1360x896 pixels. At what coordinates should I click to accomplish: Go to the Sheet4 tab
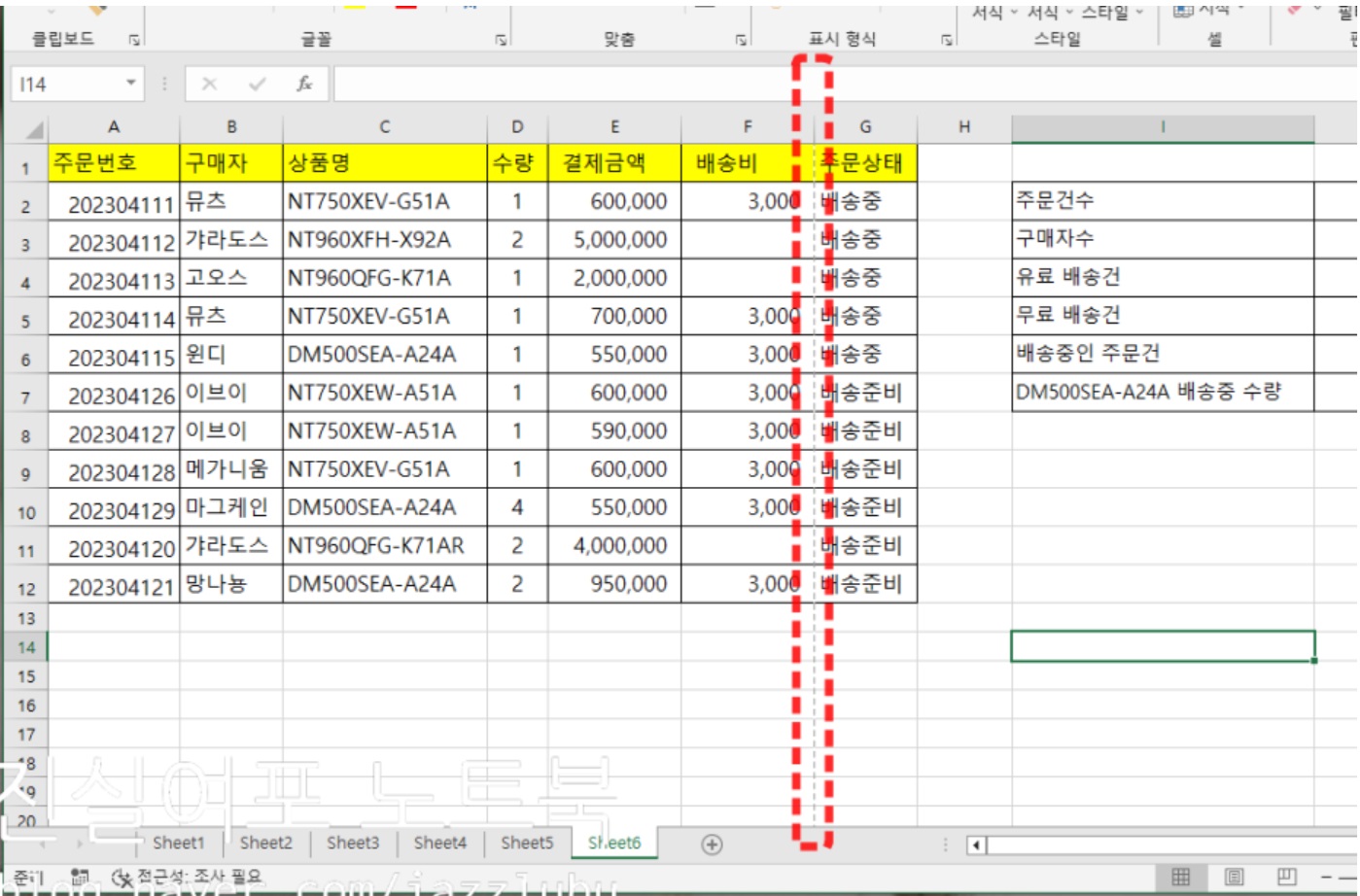[440, 843]
